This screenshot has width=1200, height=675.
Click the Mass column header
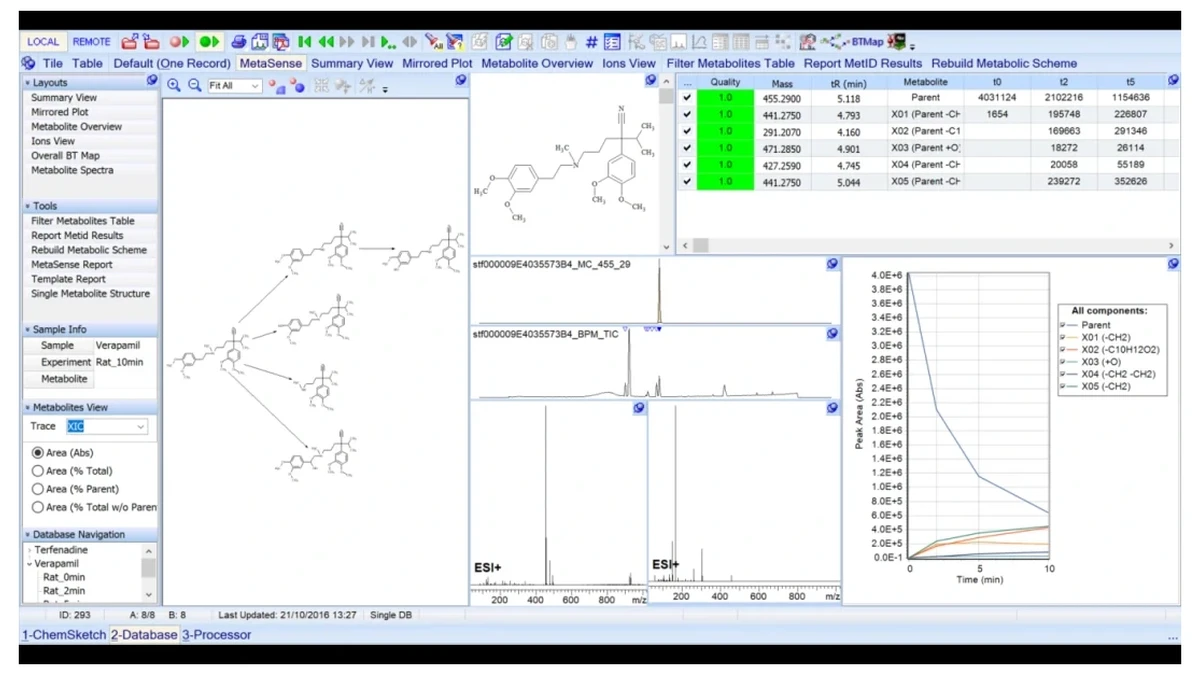pos(782,84)
